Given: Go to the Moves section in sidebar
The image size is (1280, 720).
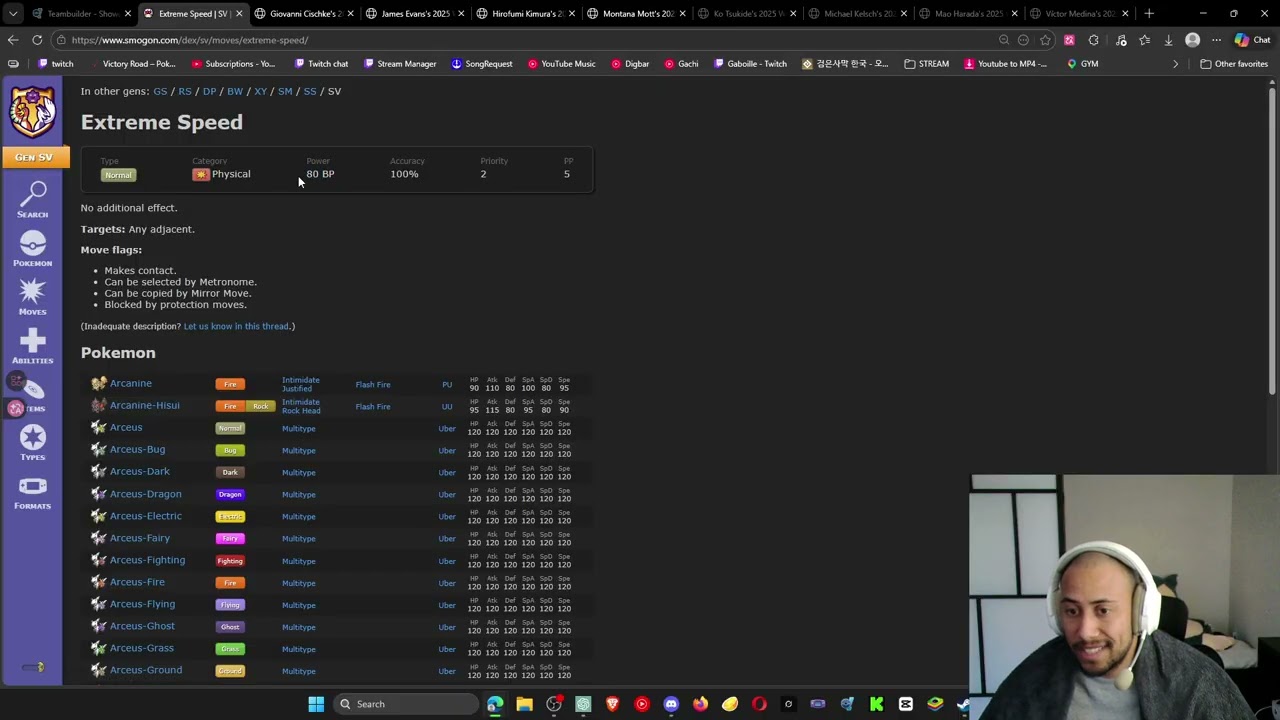Looking at the screenshot, I should click(x=32, y=297).
